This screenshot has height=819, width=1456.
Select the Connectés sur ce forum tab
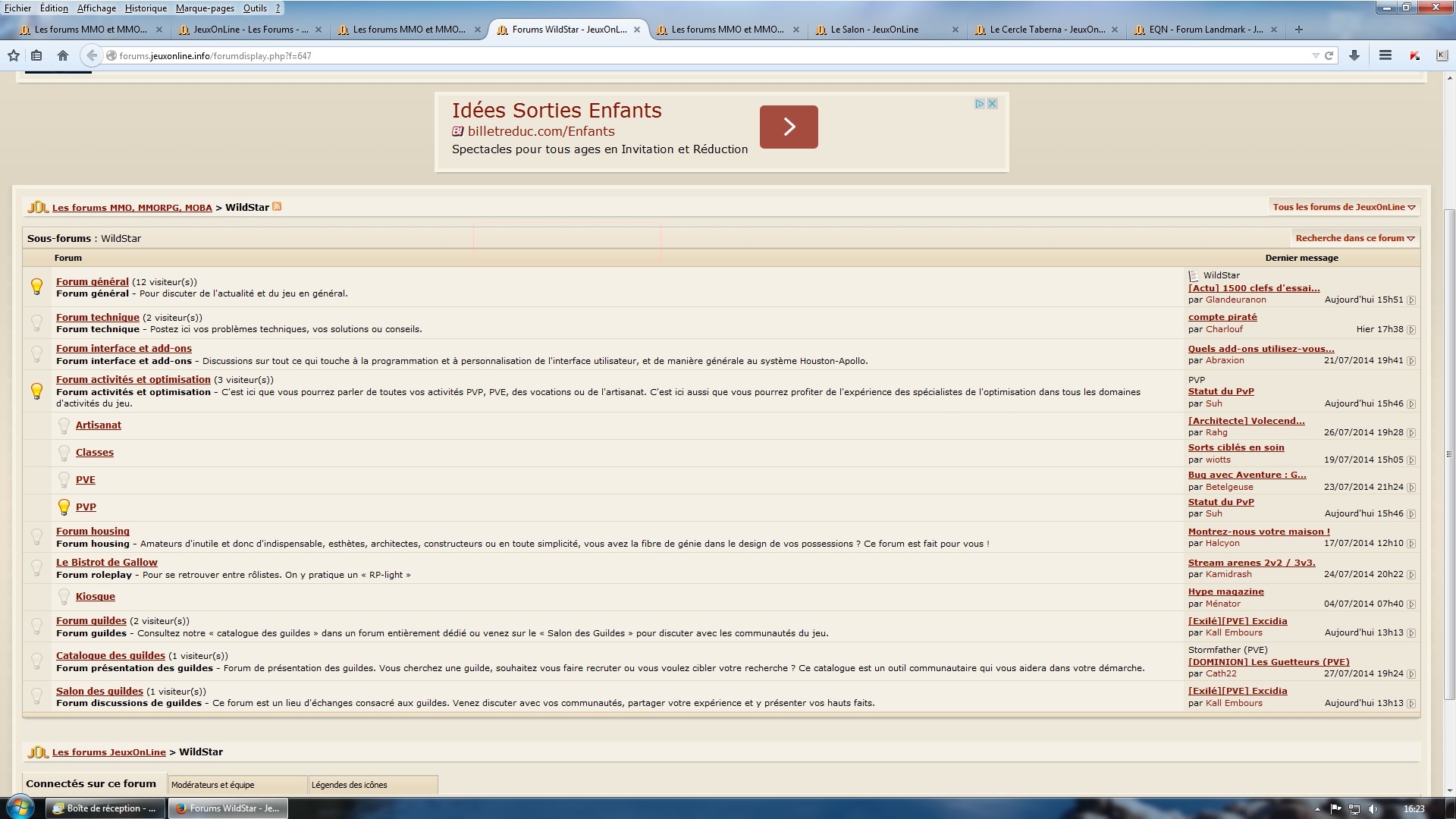(x=91, y=784)
